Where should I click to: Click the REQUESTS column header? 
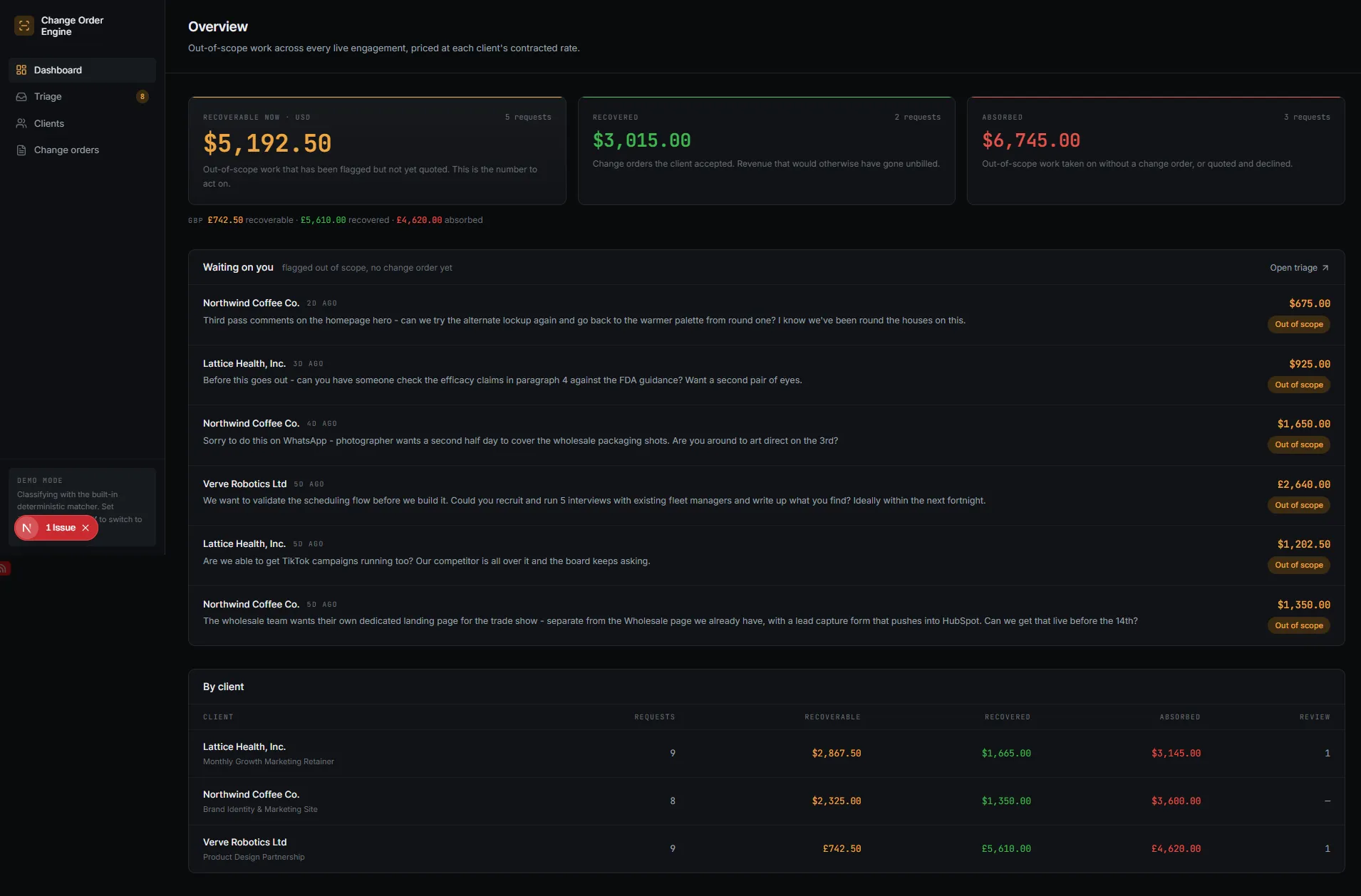[654, 717]
